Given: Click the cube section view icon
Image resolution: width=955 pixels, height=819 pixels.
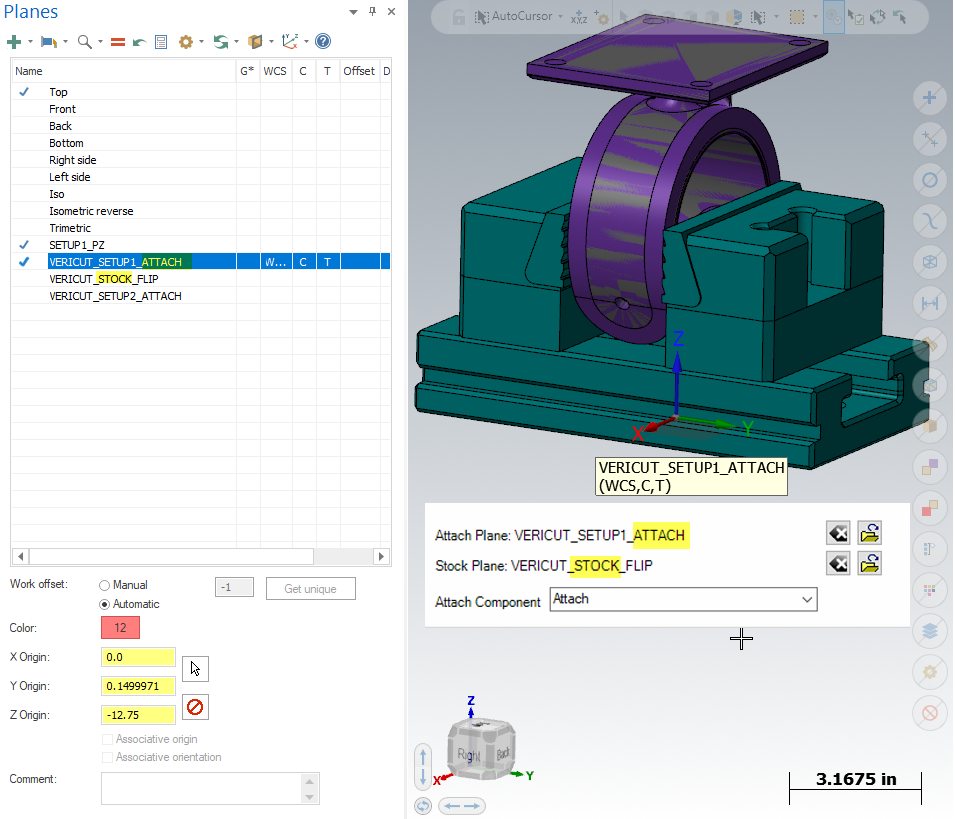Looking at the screenshot, I should (x=255, y=41).
